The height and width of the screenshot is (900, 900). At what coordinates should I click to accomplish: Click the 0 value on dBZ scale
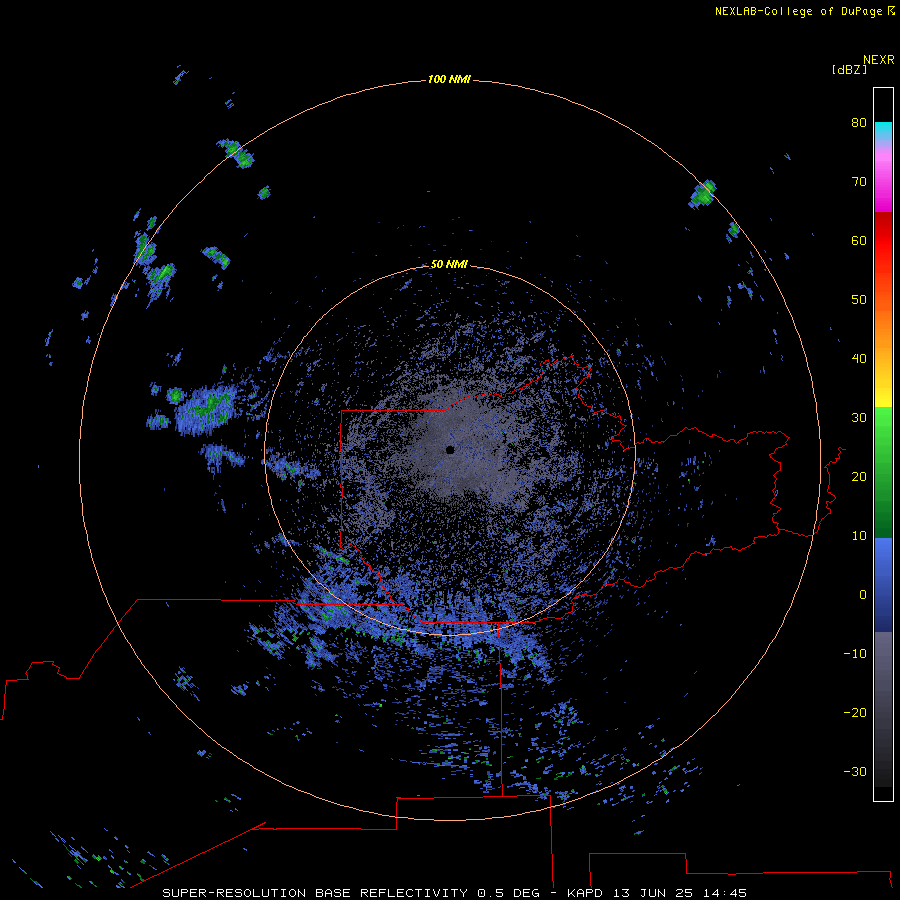point(863,595)
